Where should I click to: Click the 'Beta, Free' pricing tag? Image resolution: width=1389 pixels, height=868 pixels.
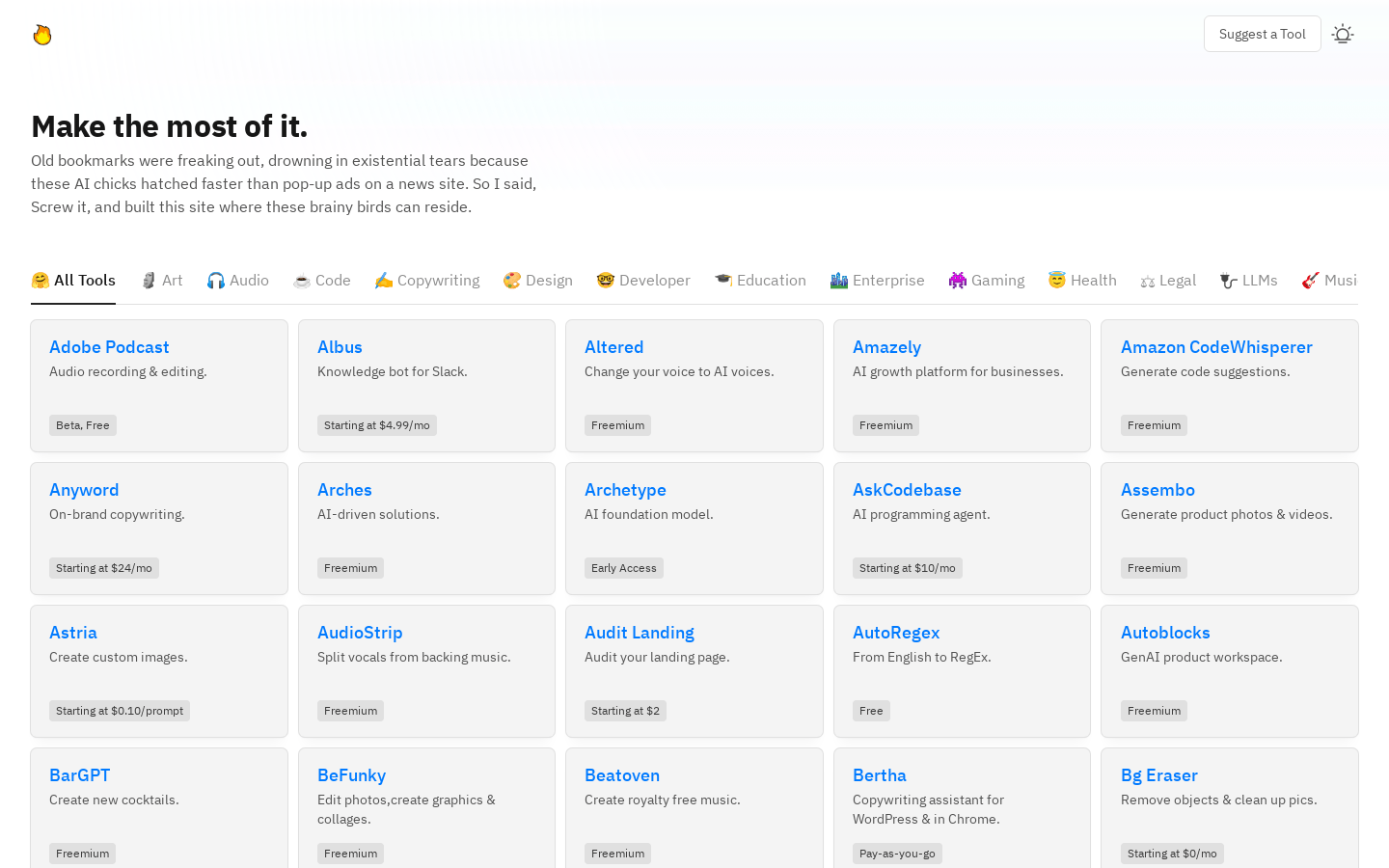pyautogui.click(x=83, y=425)
